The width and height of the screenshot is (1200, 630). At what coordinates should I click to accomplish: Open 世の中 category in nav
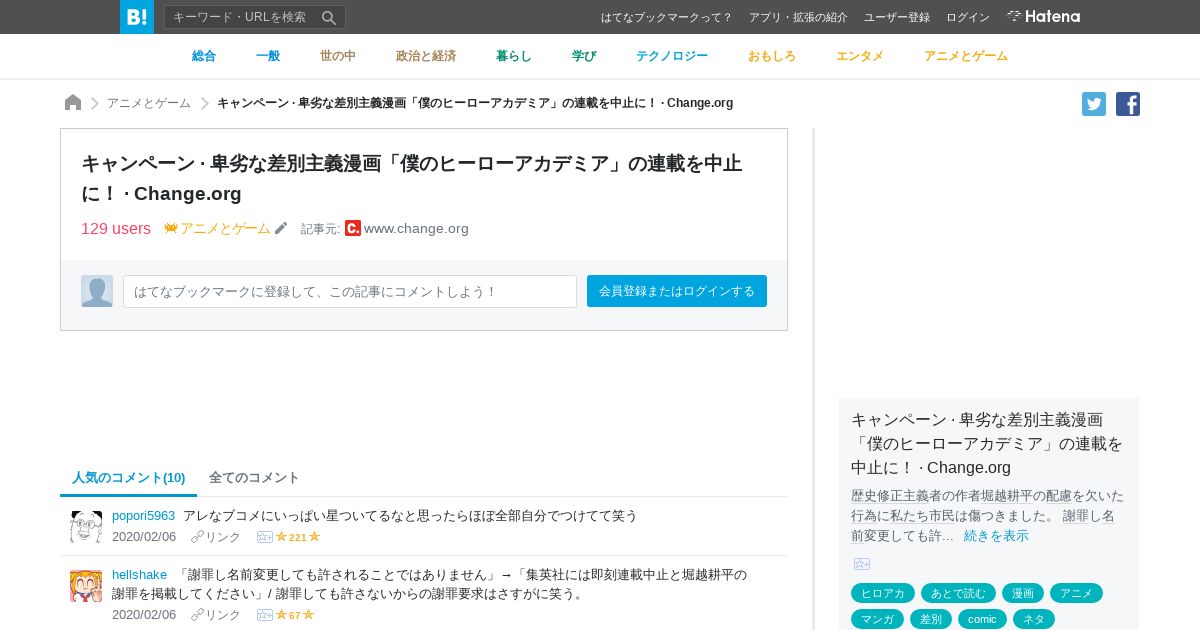tap(338, 56)
